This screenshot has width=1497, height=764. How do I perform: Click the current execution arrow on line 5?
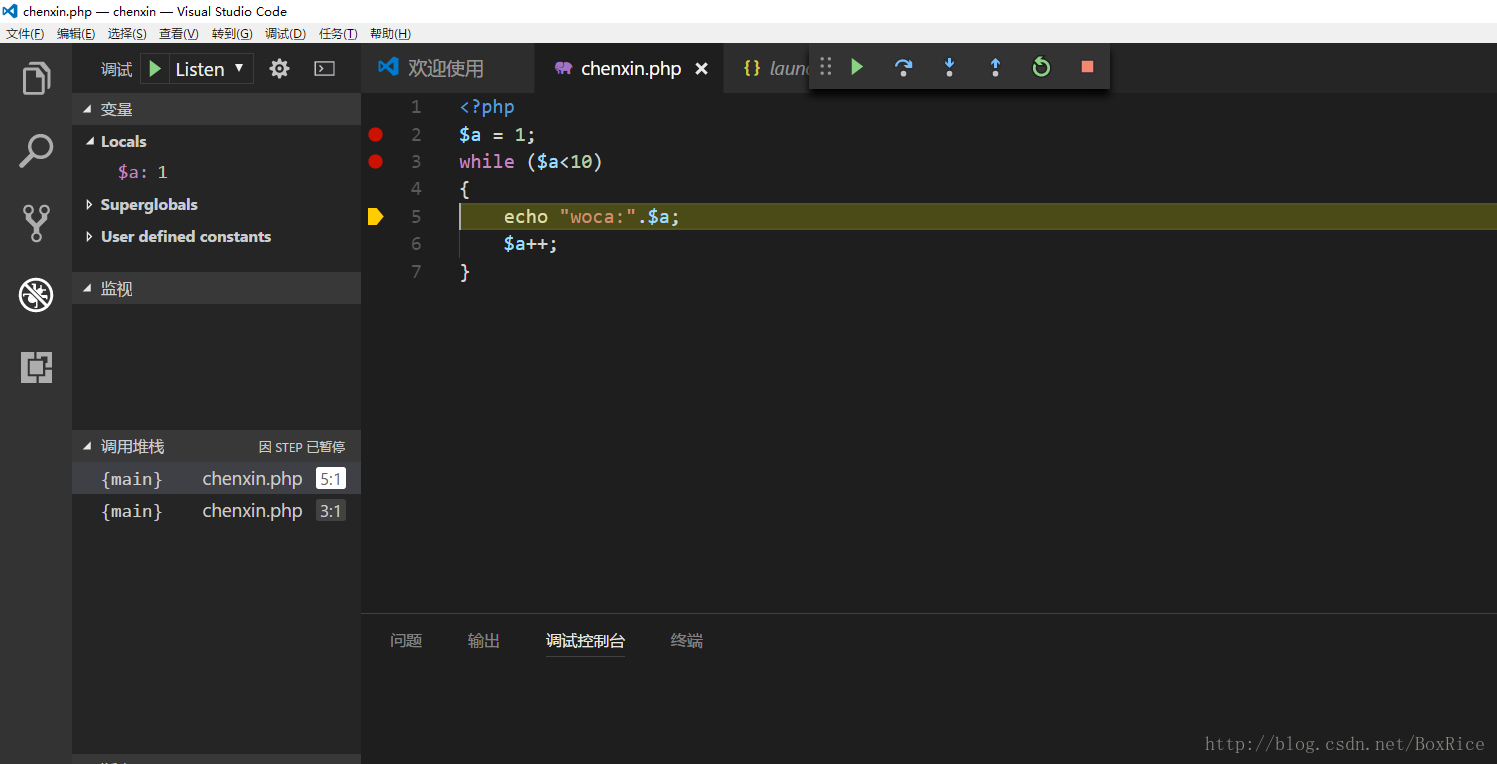coord(376,216)
